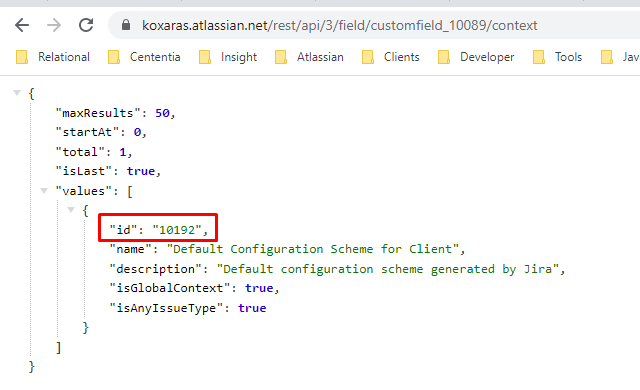Click the Developer folder icon
Image resolution: width=640 pixels, height=390 pixels.
444,57
